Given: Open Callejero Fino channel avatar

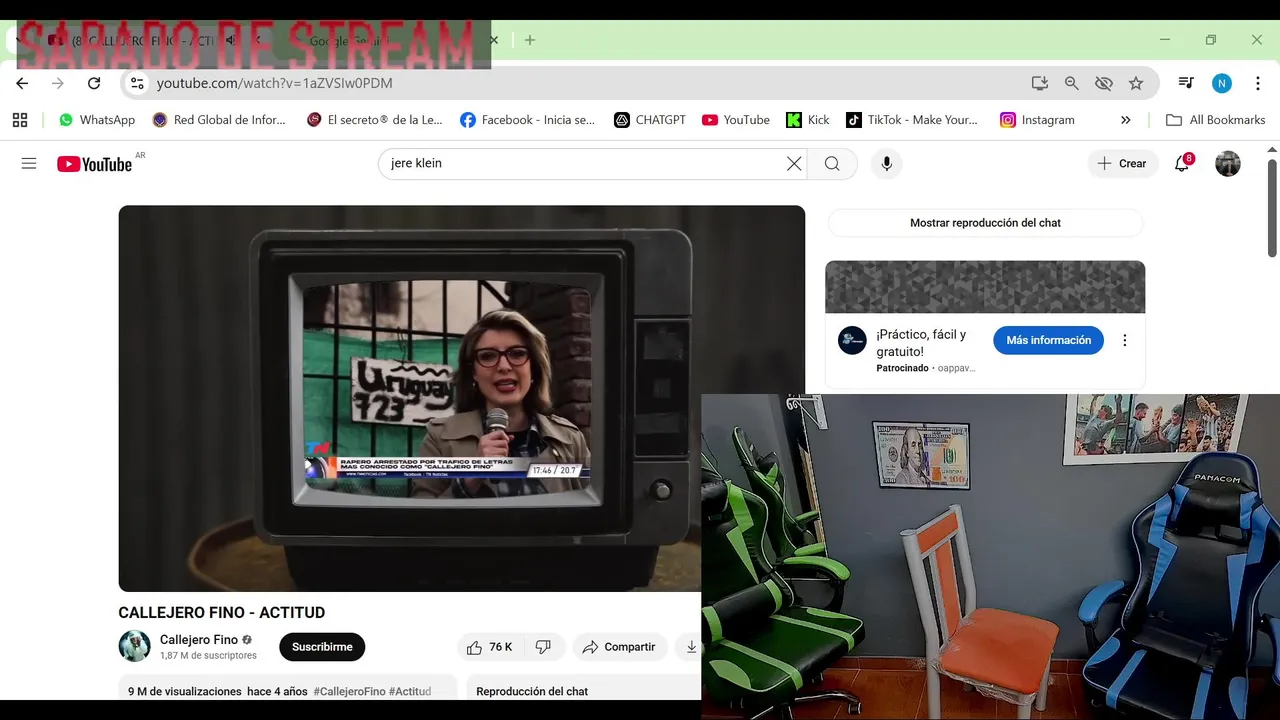Looking at the screenshot, I should click(x=134, y=646).
